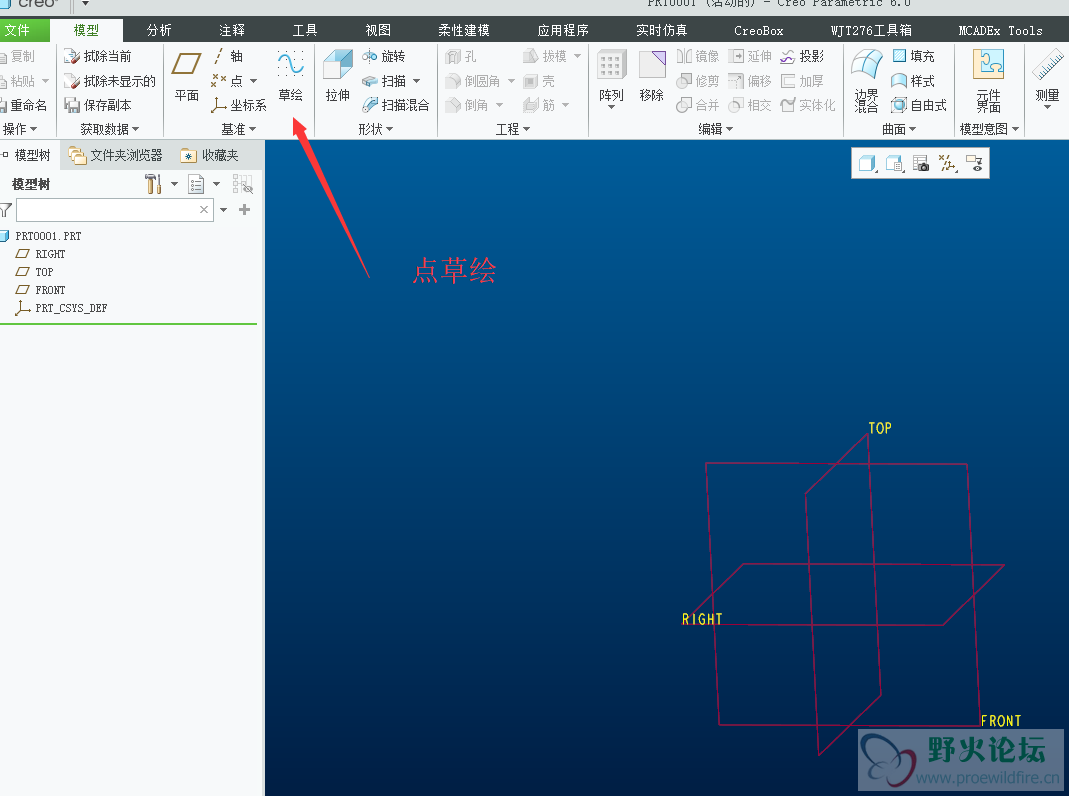1069x796 pixels.
Task: Toggle datum display filters icon
Action: pos(948,164)
